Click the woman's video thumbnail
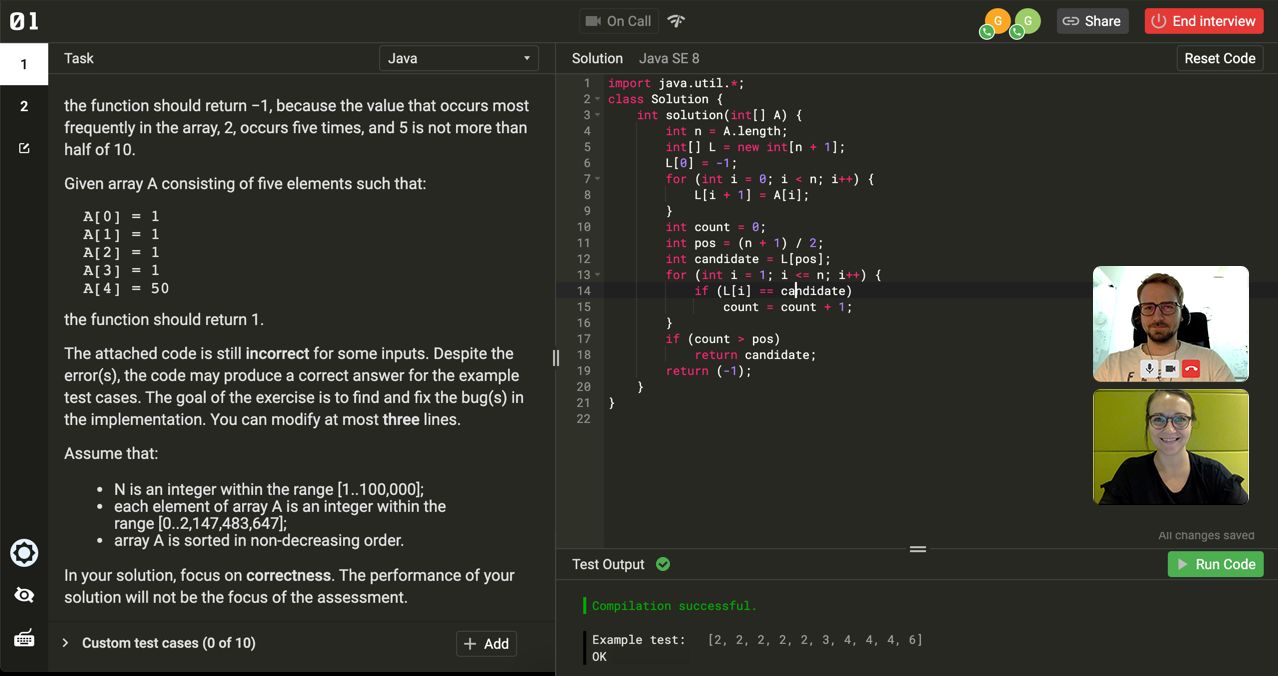The image size is (1278, 676). (x=1170, y=447)
